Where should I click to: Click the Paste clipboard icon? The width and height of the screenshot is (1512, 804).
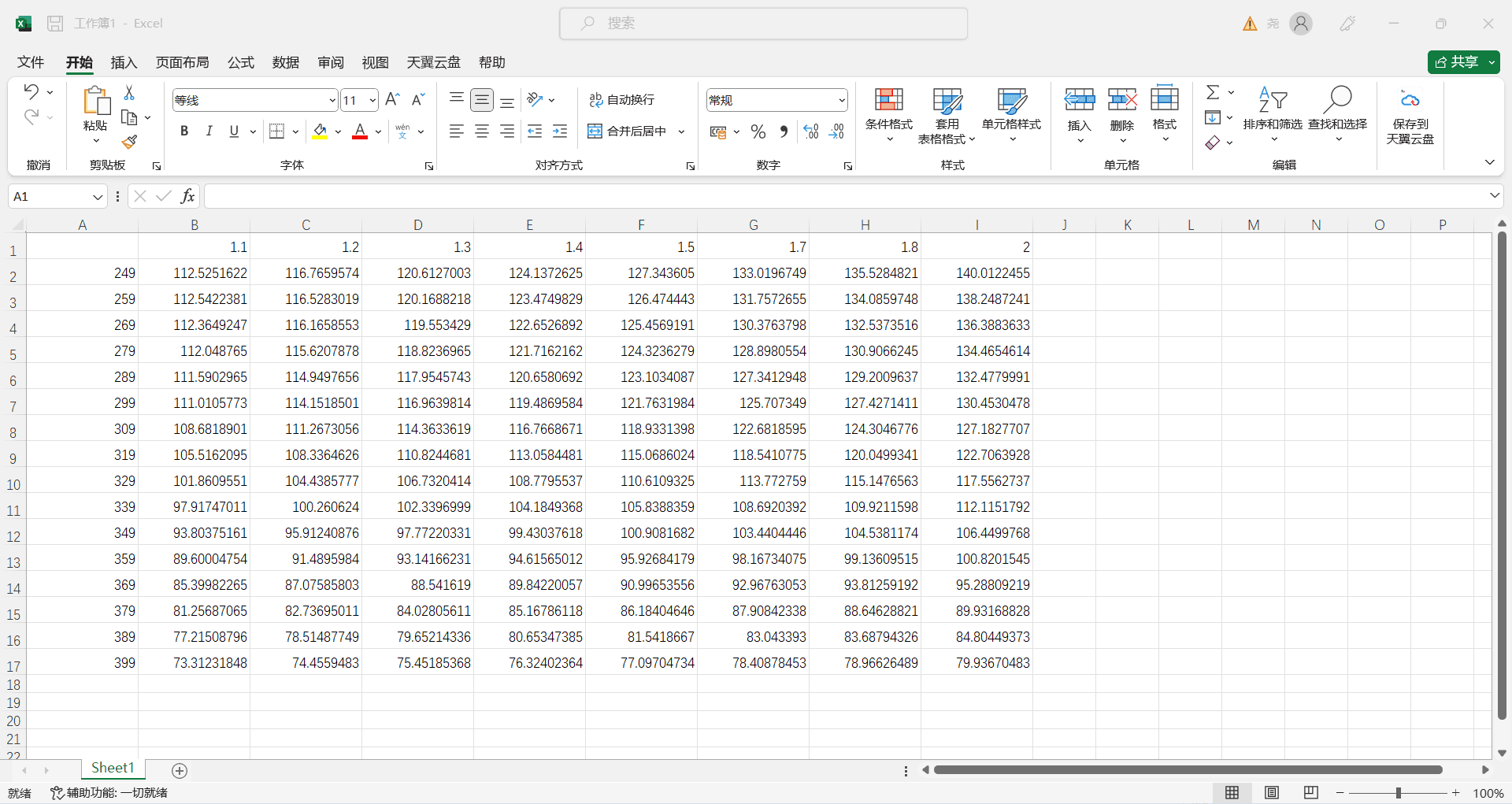tap(95, 101)
